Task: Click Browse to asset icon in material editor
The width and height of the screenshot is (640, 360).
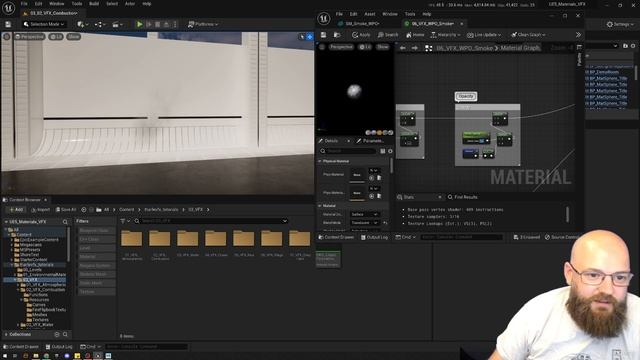Action: click(337, 35)
